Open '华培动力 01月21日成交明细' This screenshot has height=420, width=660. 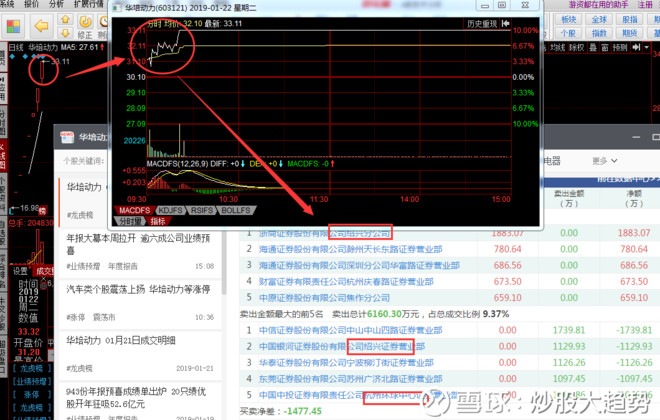(121, 340)
